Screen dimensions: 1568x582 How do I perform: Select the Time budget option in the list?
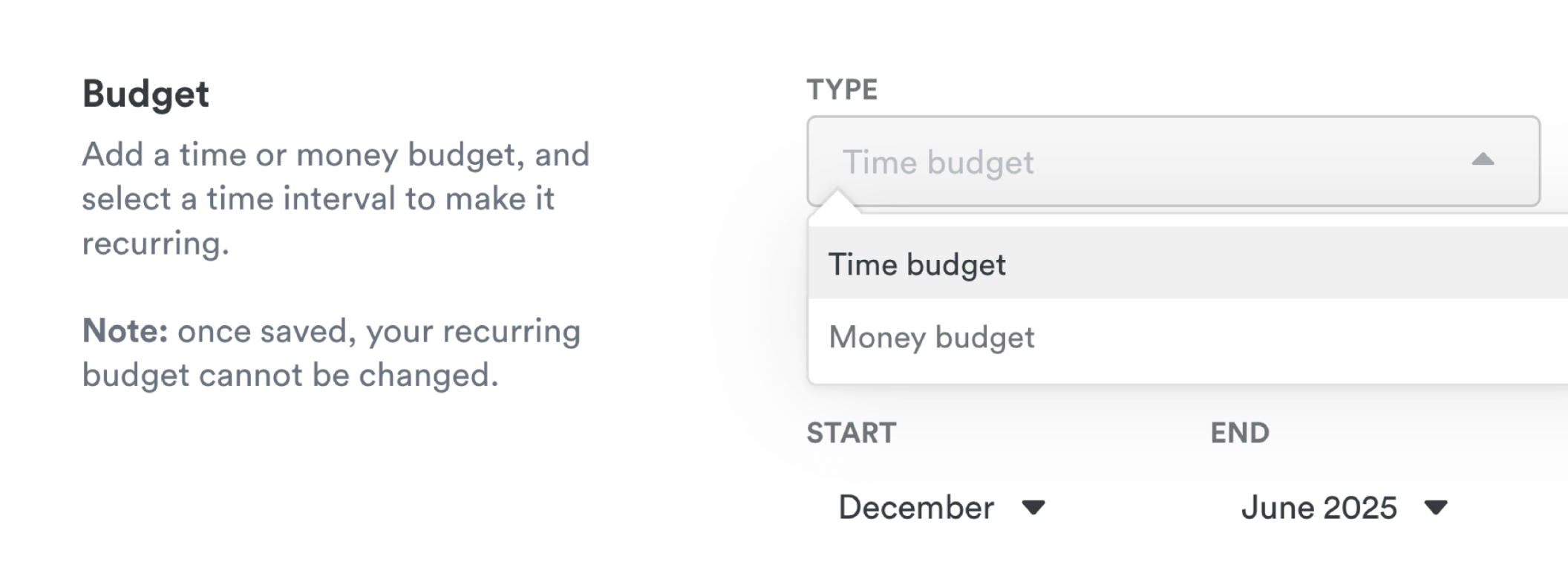tap(918, 264)
